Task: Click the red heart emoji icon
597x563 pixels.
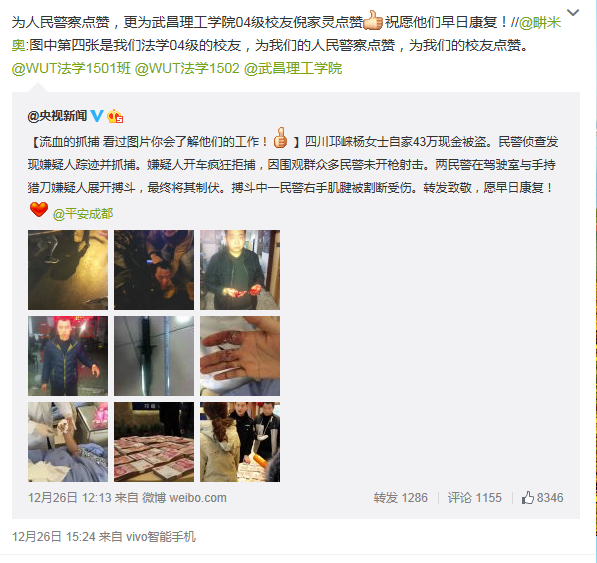Action: [39, 209]
